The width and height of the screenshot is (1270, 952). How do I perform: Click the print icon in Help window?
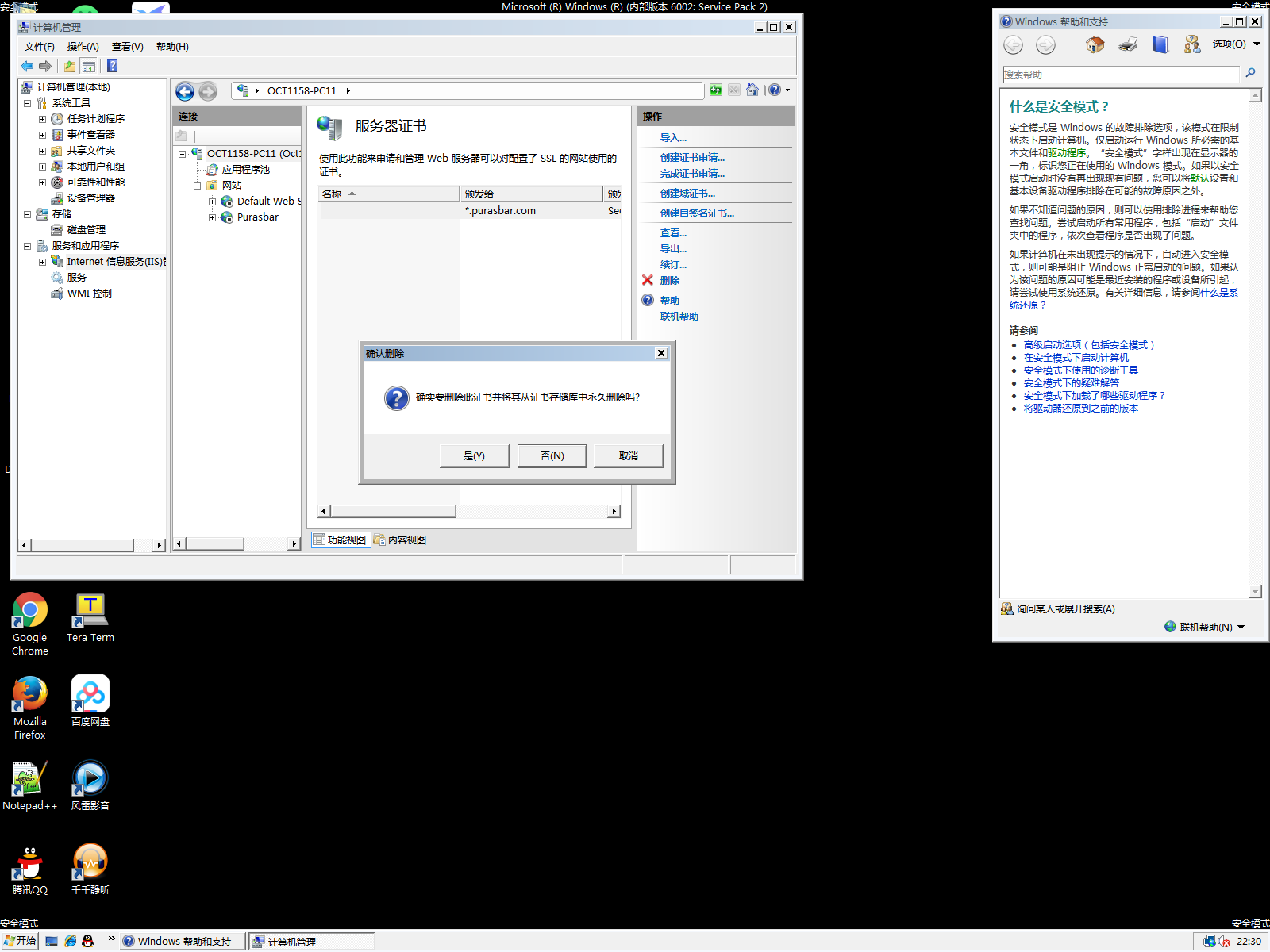click(1128, 45)
